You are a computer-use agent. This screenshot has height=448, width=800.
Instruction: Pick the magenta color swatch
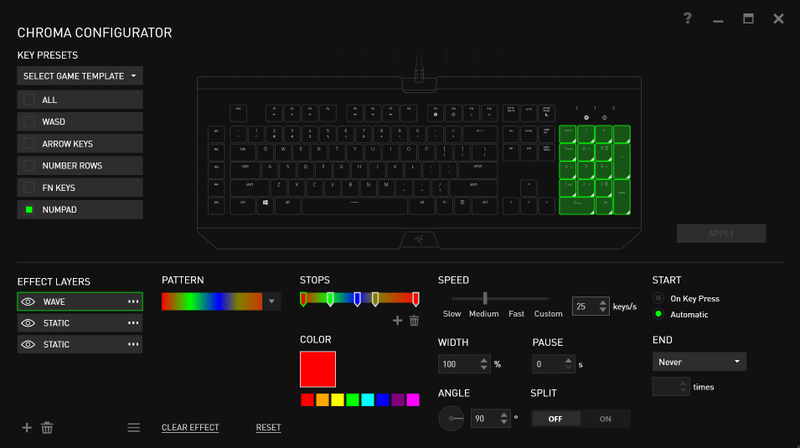click(x=413, y=400)
